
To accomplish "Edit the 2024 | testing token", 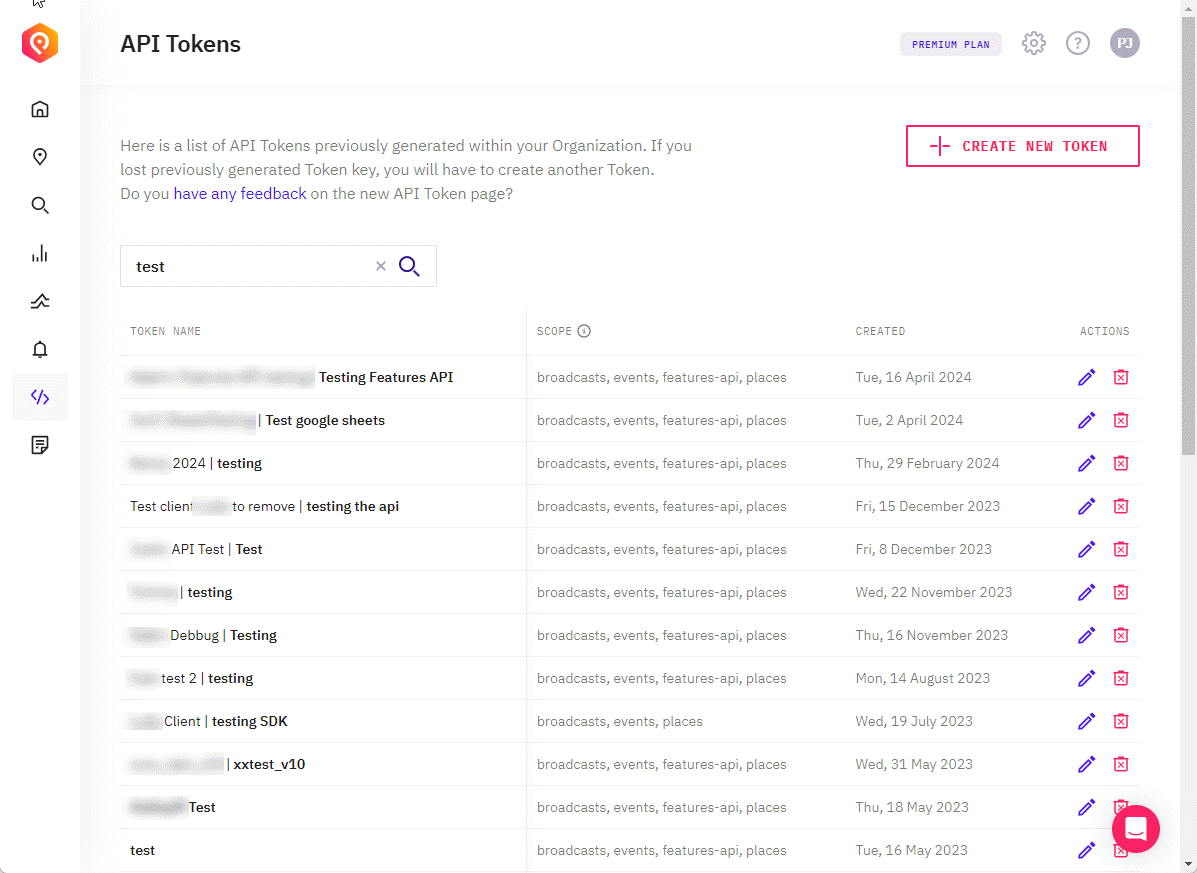I will pyautogui.click(x=1086, y=463).
